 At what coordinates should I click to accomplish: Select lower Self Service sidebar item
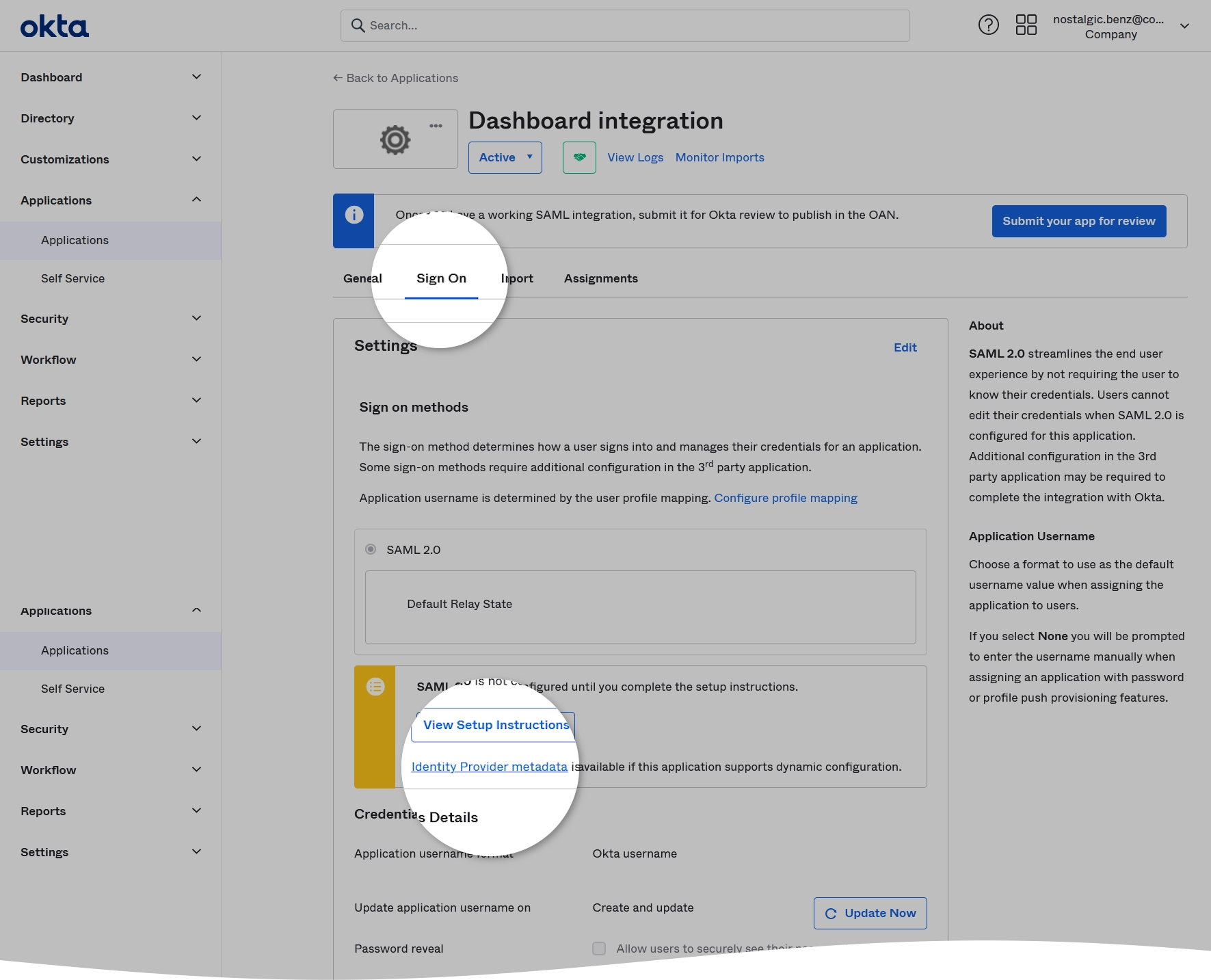tap(111, 689)
